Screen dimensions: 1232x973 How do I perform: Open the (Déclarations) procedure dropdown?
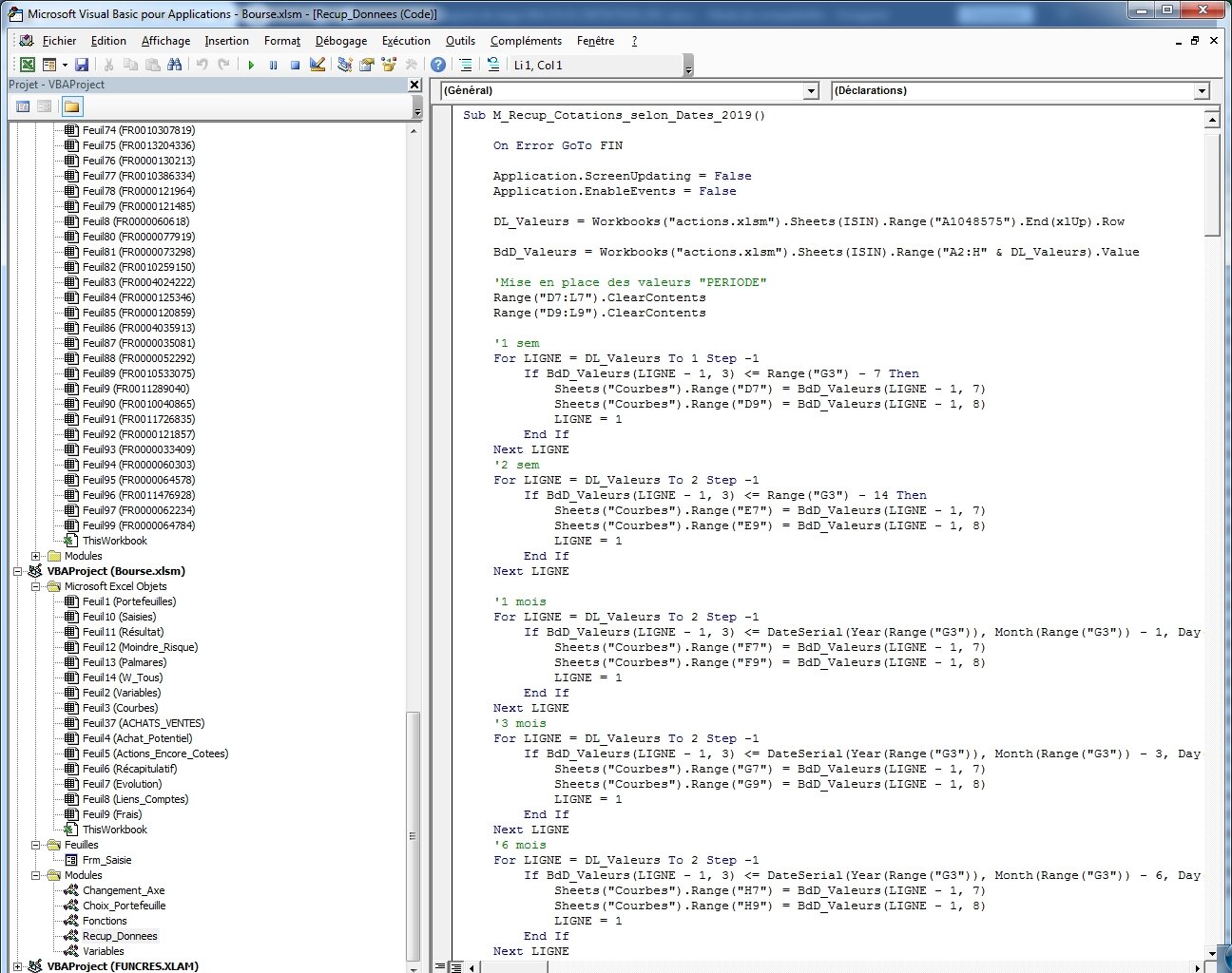[x=1202, y=91]
